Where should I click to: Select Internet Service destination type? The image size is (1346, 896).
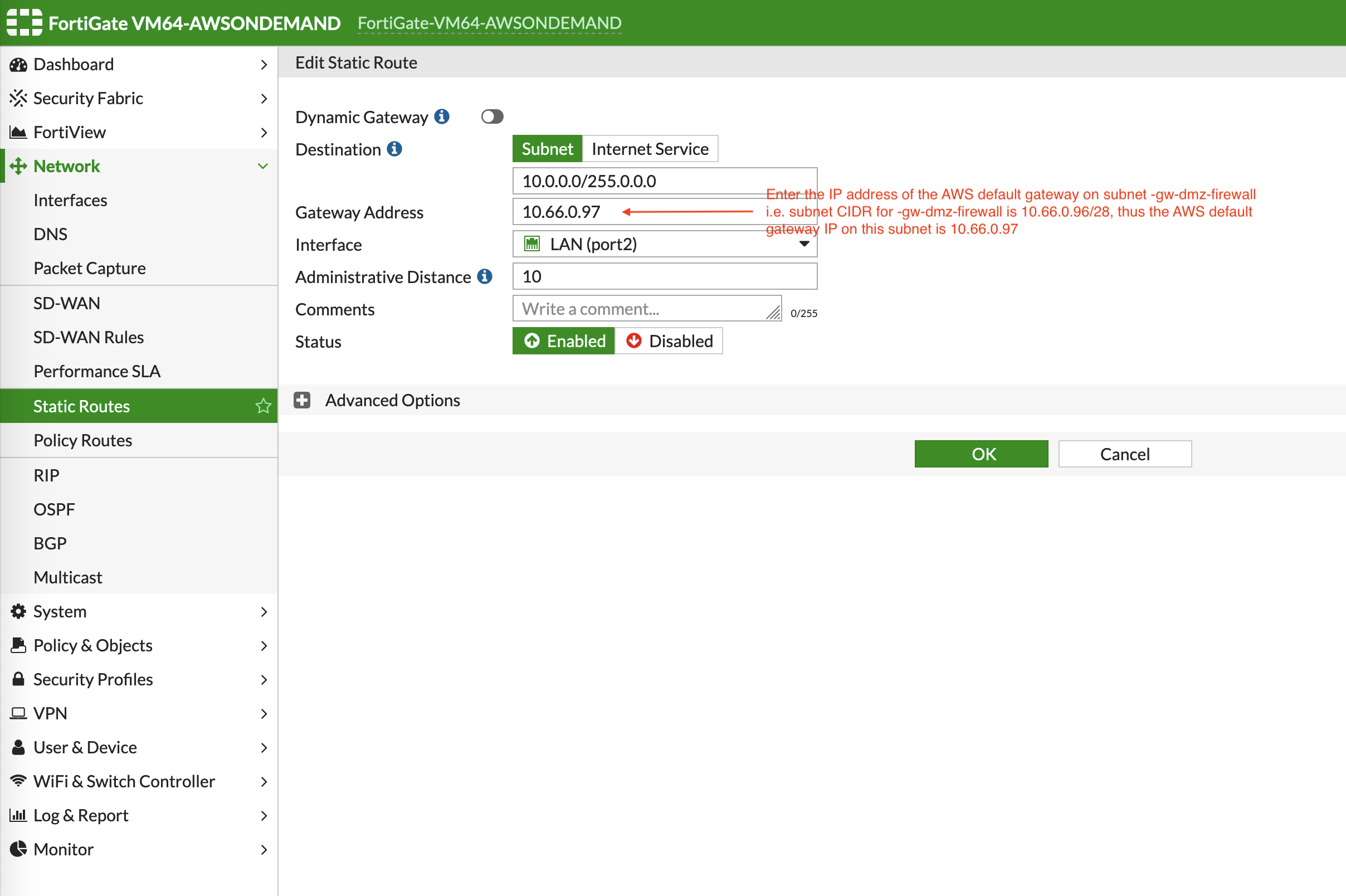pyautogui.click(x=650, y=149)
